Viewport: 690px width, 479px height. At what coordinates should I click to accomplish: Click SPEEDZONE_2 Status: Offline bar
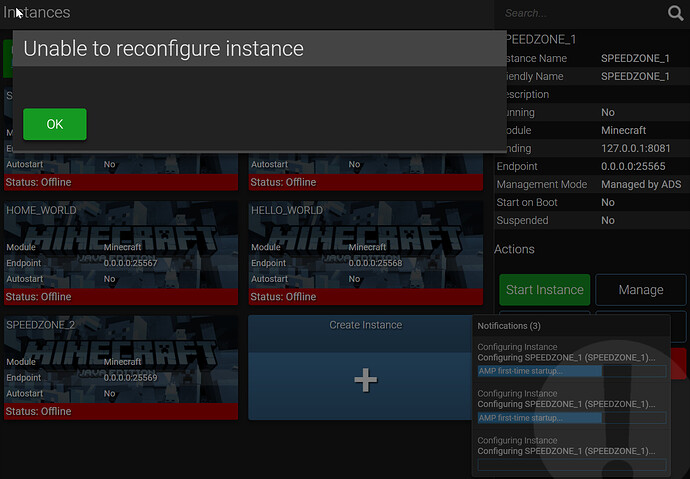coord(121,411)
